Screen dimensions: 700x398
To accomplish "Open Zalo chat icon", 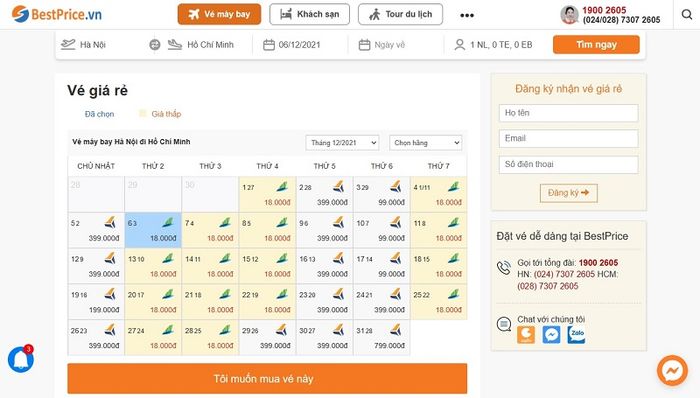I will coord(576,335).
